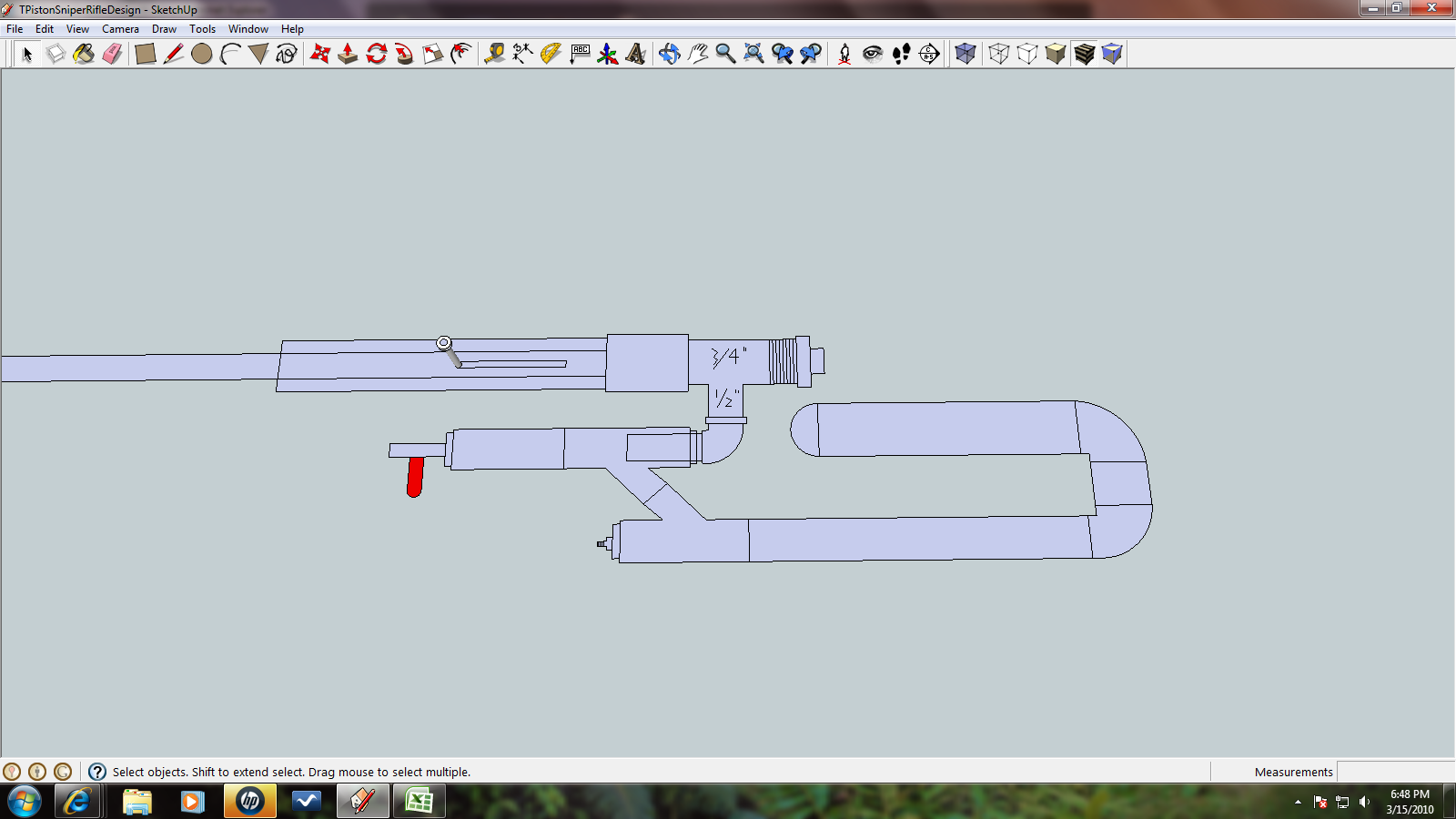Select the Paint Bucket tool
The width and height of the screenshot is (1456, 819).
click(x=84, y=54)
